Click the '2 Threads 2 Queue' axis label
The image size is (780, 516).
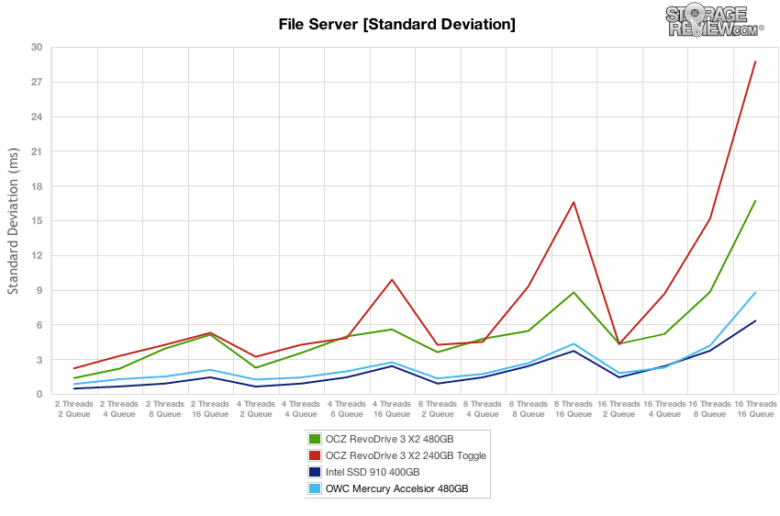[74, 409]
